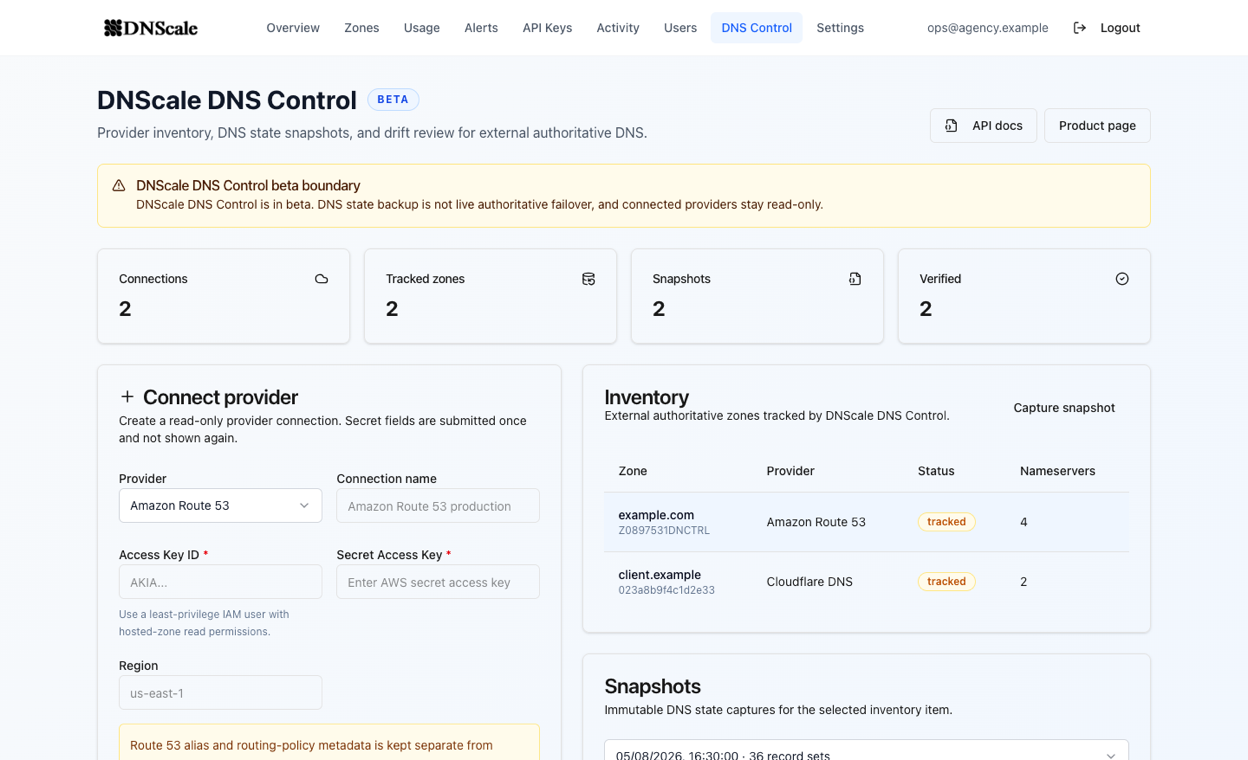
Task: Click the Zone column header
Action: [x=633, y=471]
